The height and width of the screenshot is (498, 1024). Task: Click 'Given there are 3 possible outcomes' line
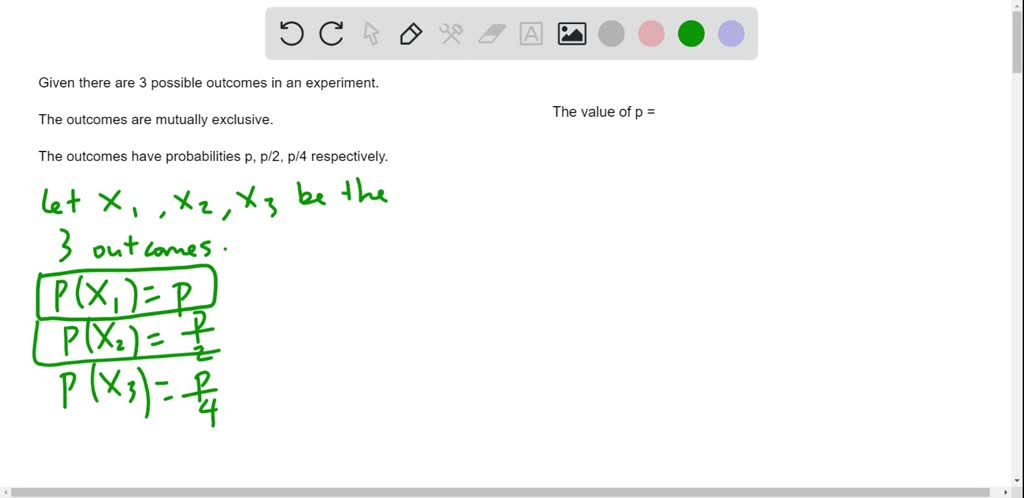[x=208, y=84]
